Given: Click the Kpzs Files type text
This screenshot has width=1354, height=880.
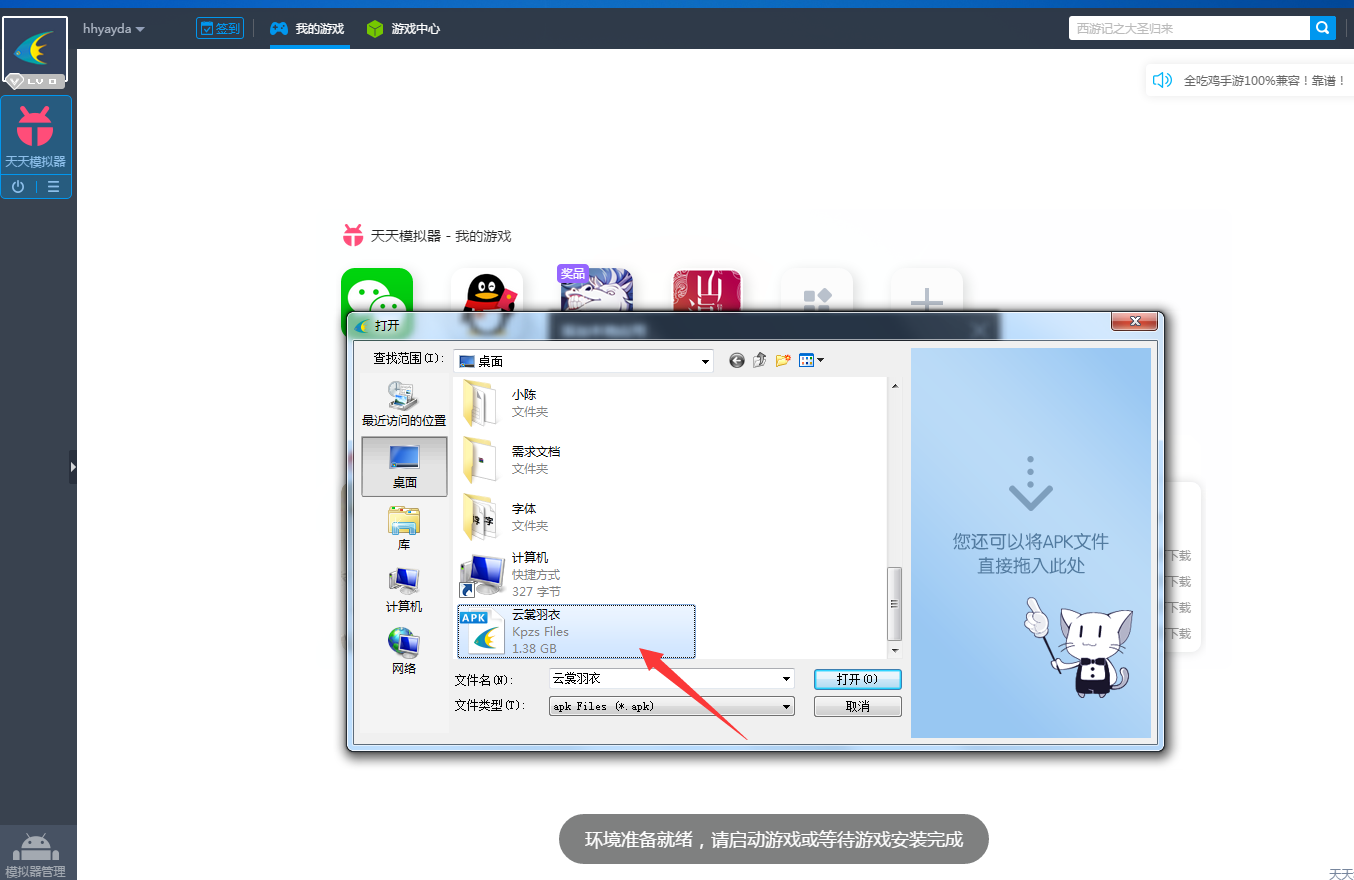Looking at the screenshot, I should click(x=540, y=632).
